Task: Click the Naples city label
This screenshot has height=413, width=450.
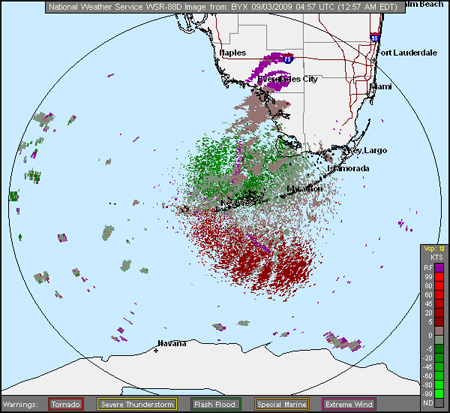Action: (233, 53)
